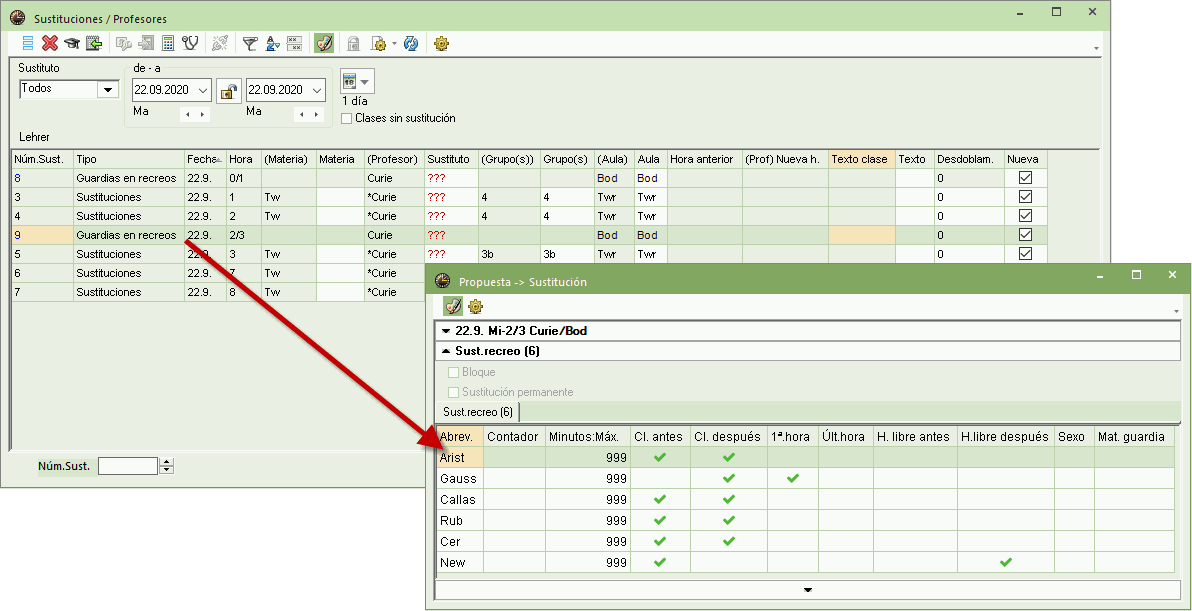Open the Sustituciones toolbar overflow arrow

point(1096,48)
